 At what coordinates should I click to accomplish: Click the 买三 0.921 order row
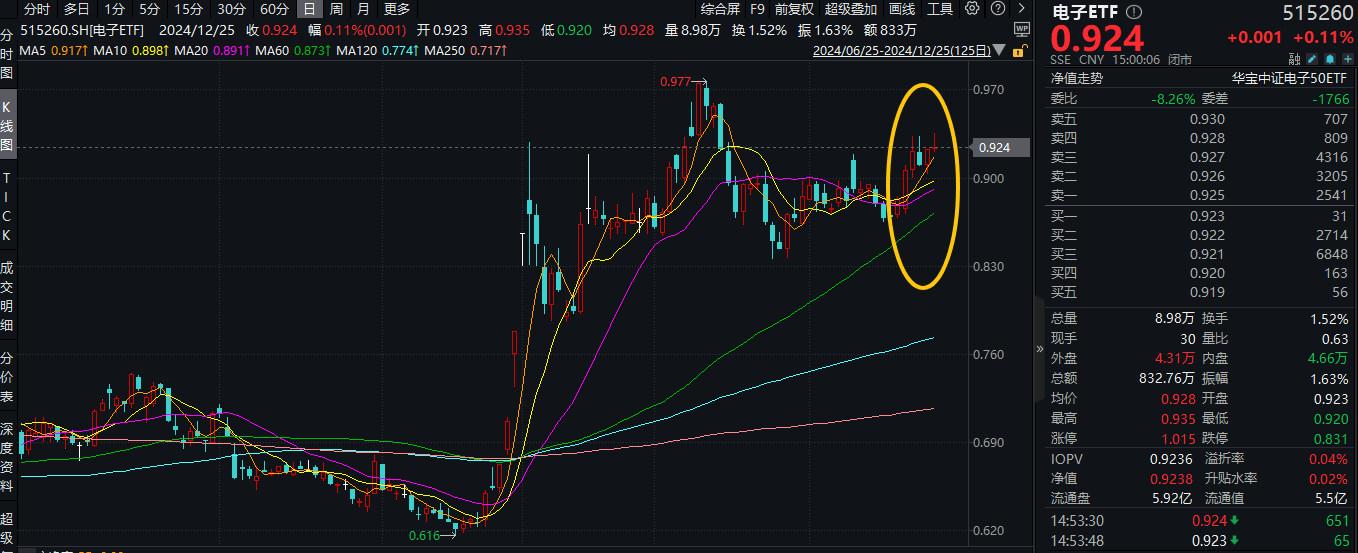(x=1200, y=254)
